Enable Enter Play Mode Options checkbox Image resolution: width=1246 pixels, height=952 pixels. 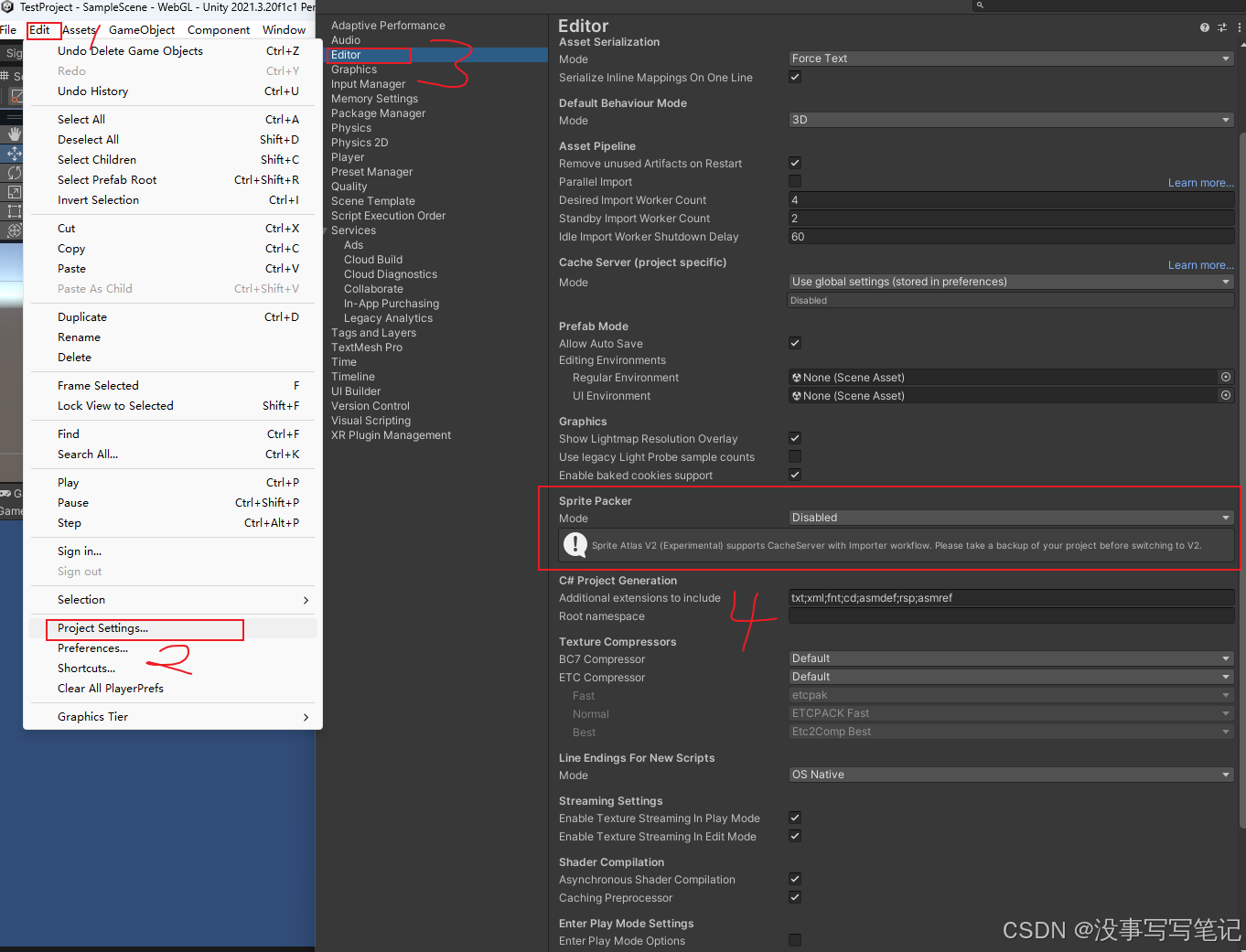pyautogui.click(x=795, y=940)
